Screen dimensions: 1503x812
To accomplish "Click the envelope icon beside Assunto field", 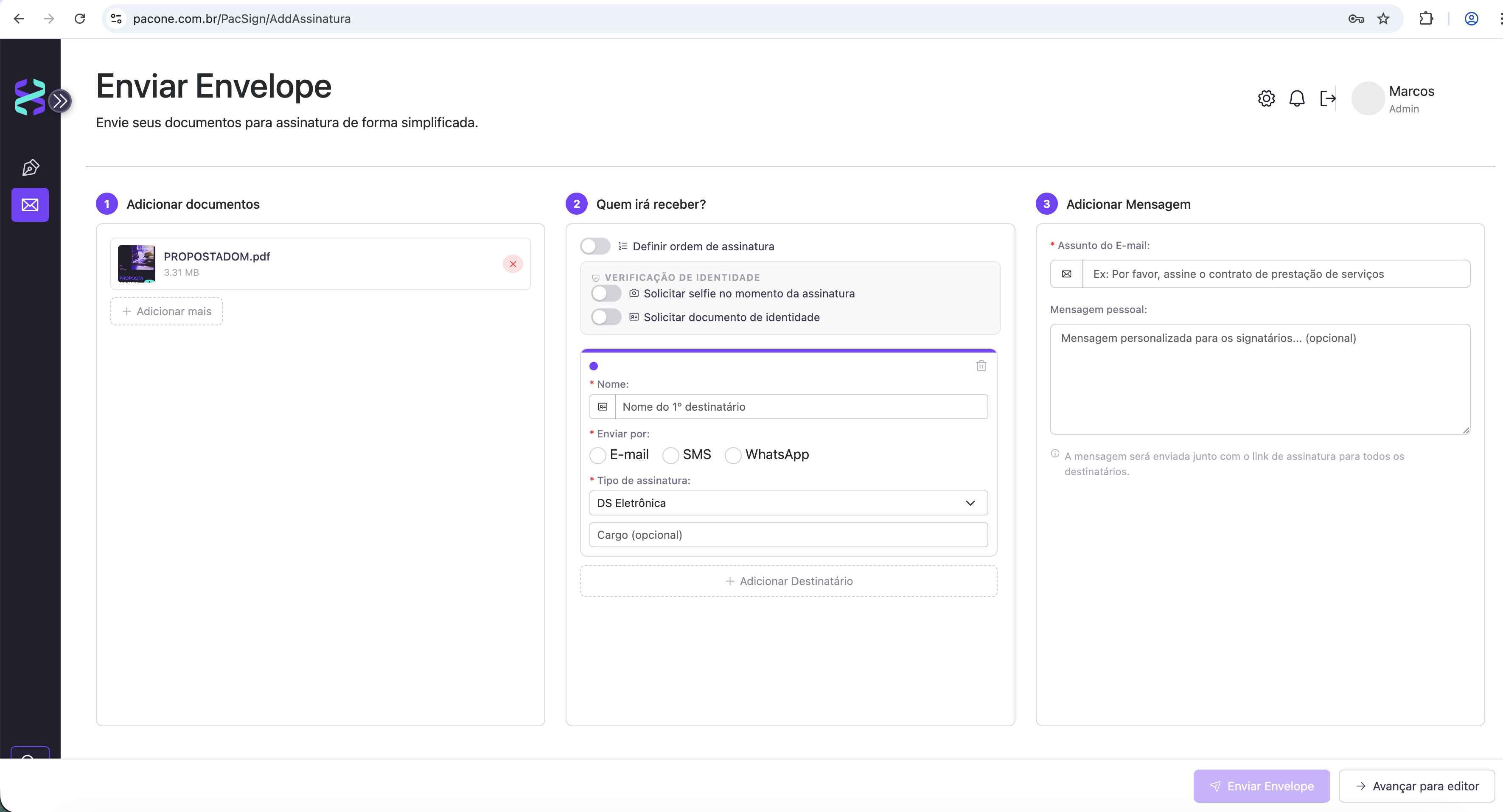I will (1067, 274).
